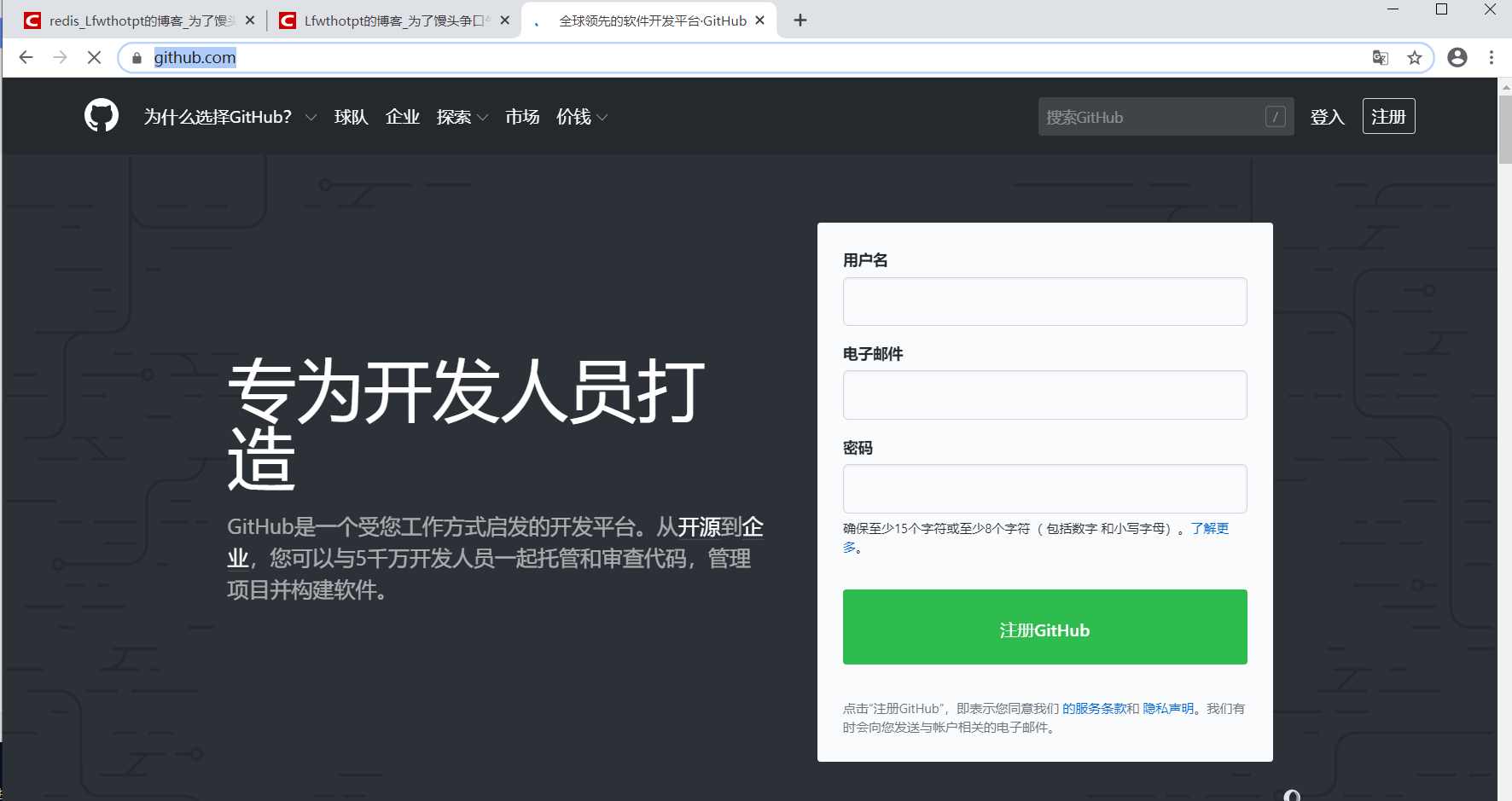Viewport: 1512px width, 801px height.
Task: Switch to the Lfwthotpt的博客 second tab
Action: (393, 20)
